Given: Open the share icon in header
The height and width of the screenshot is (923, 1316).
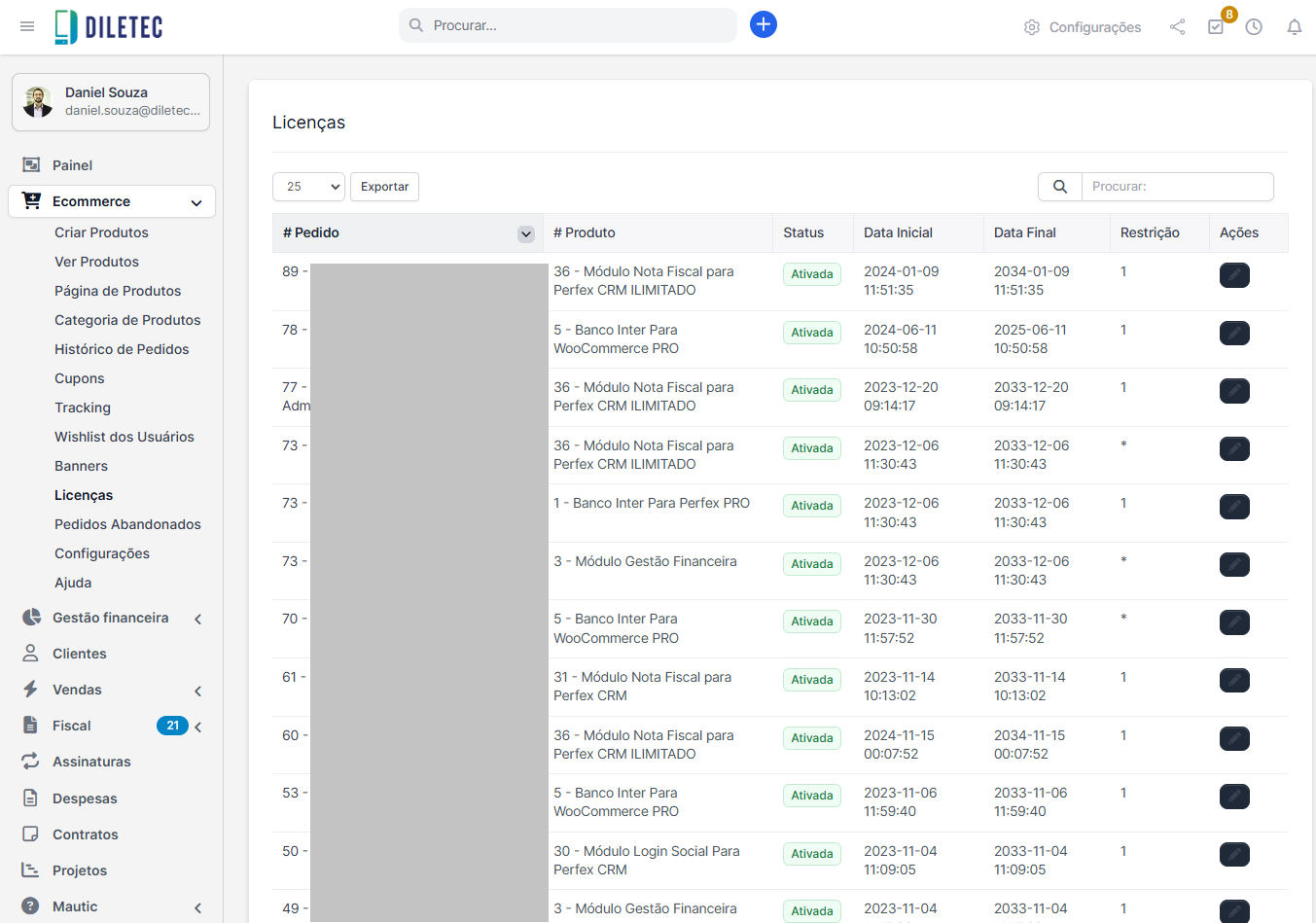Looking at the screenshot, I should 1177,27.
